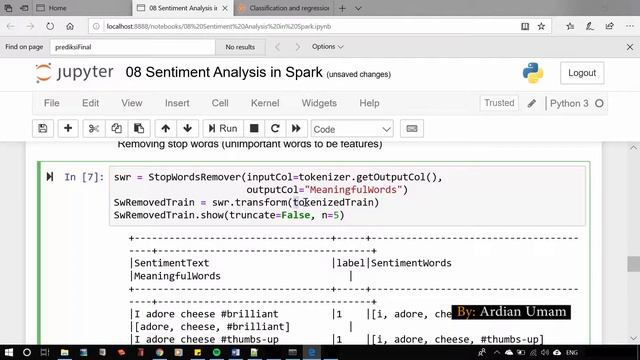This screenshot has width=640, height=360.
Task: Open a new browser tab
Action: pyautogui.click(x=342, y=8)
